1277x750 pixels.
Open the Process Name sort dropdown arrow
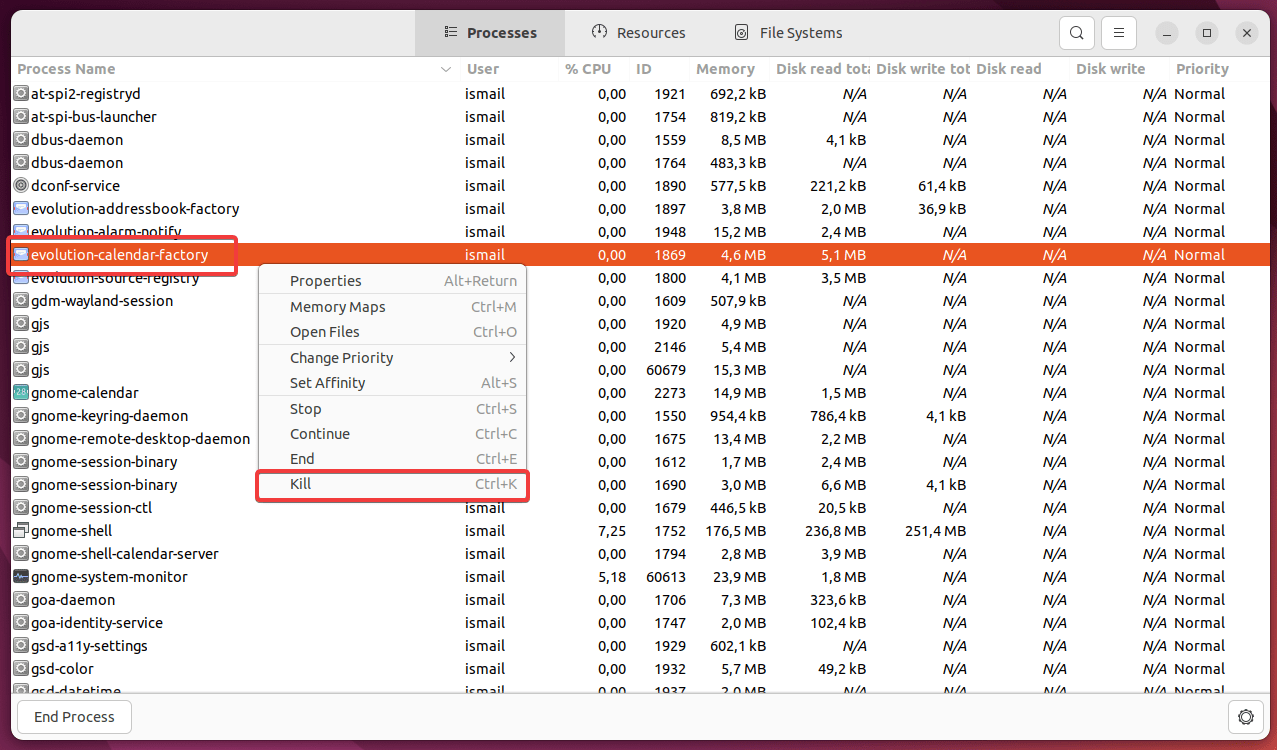445,69
